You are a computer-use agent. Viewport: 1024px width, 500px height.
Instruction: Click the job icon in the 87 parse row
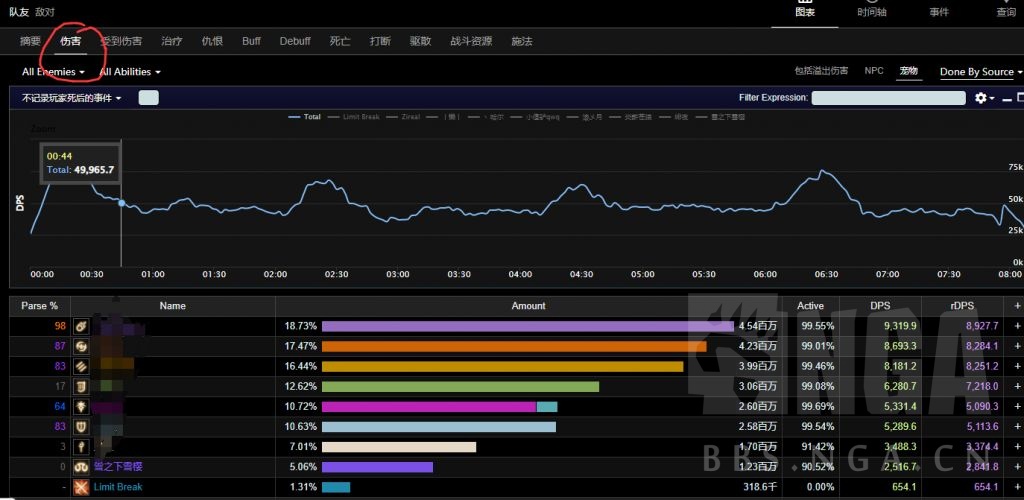click(80, 346)
